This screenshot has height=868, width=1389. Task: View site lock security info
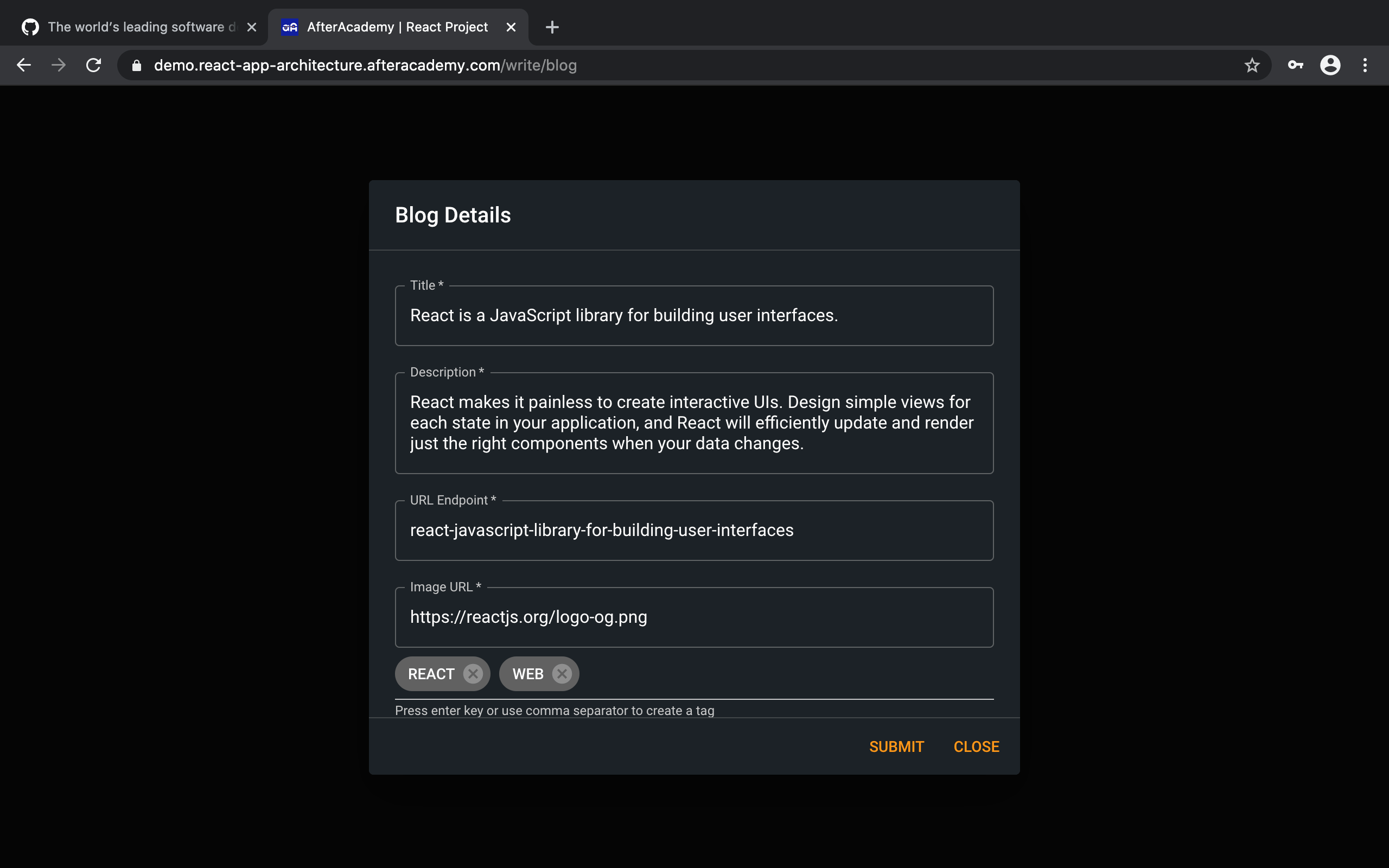pyautogui.click(x=137, y=66)
